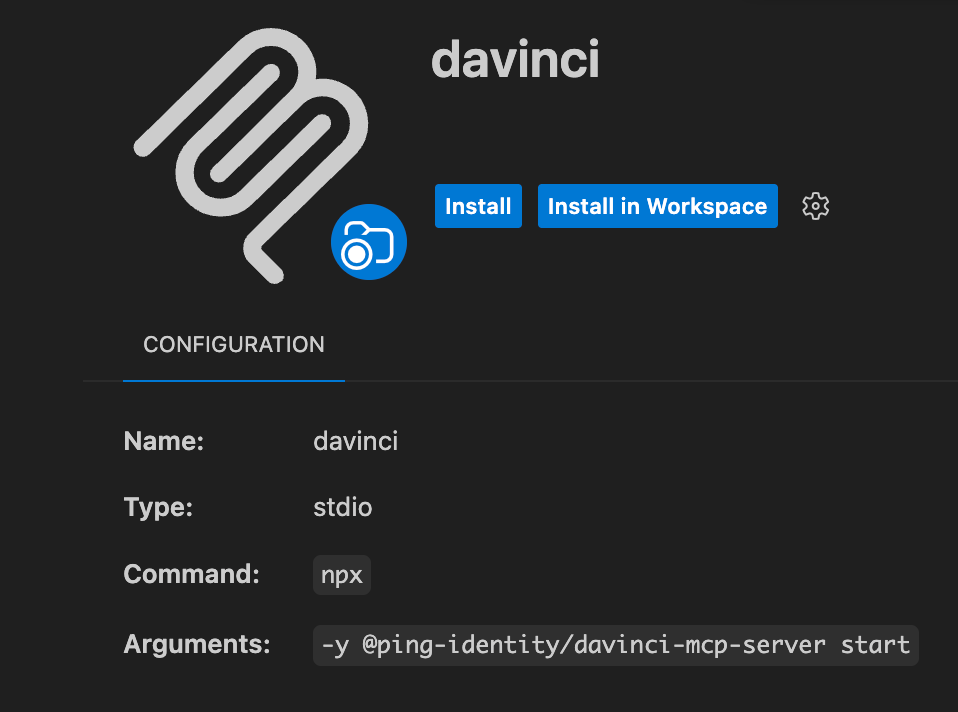Click Install in Workspace button
This screenshot has width=958, height=712.
click(x=657, y=206)
